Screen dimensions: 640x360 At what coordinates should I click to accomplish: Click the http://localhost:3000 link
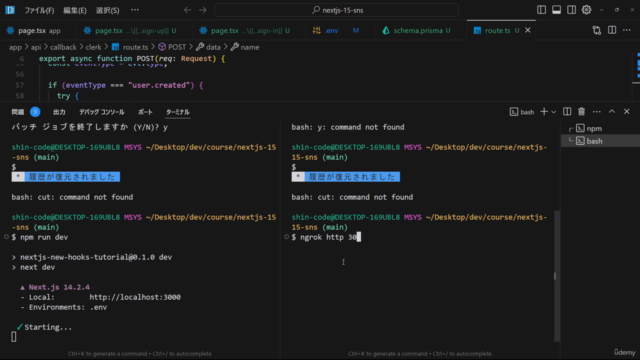tap(135, 297)
